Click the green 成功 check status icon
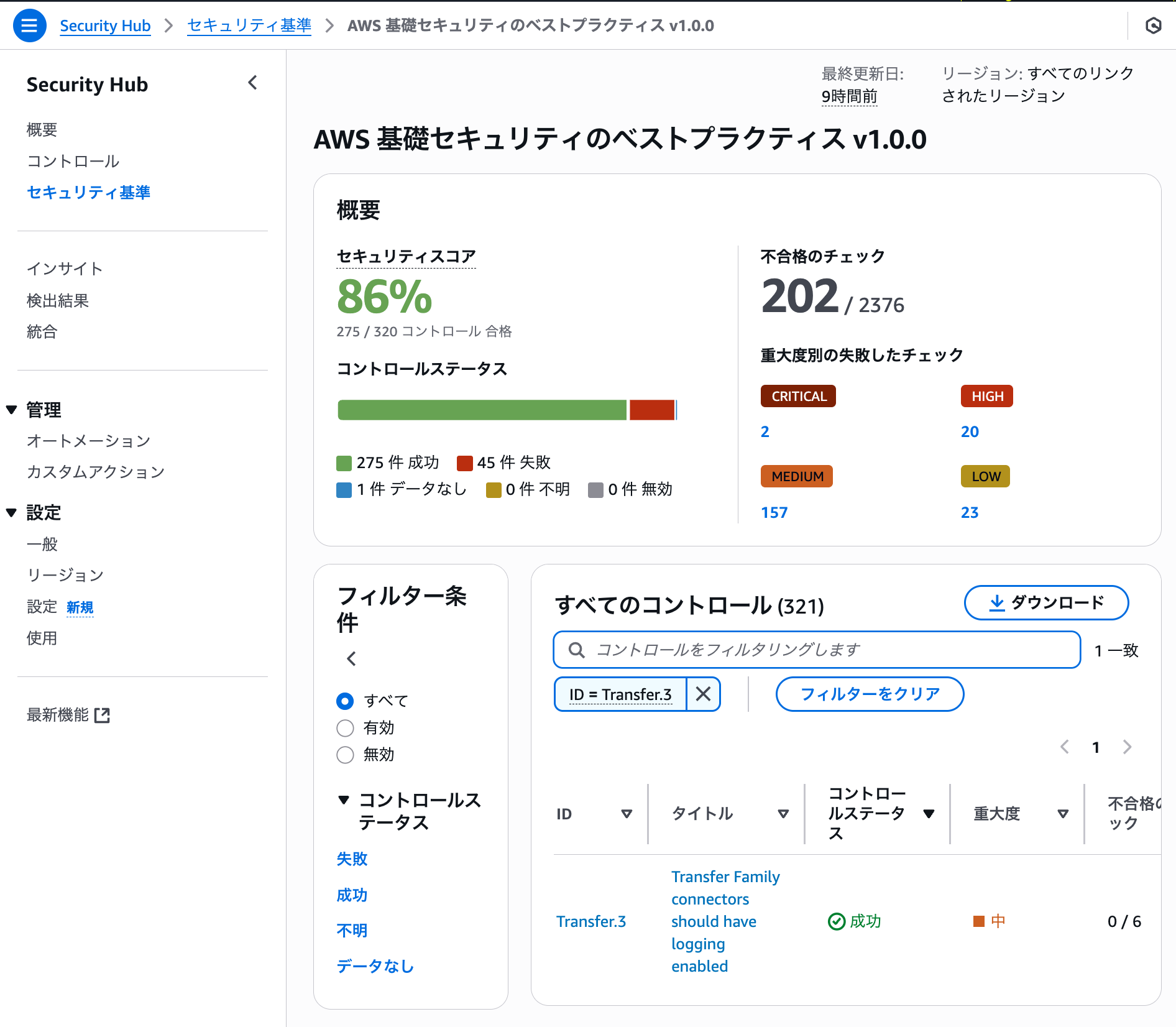This screenshot has height=1027, width=1176. 837,921
